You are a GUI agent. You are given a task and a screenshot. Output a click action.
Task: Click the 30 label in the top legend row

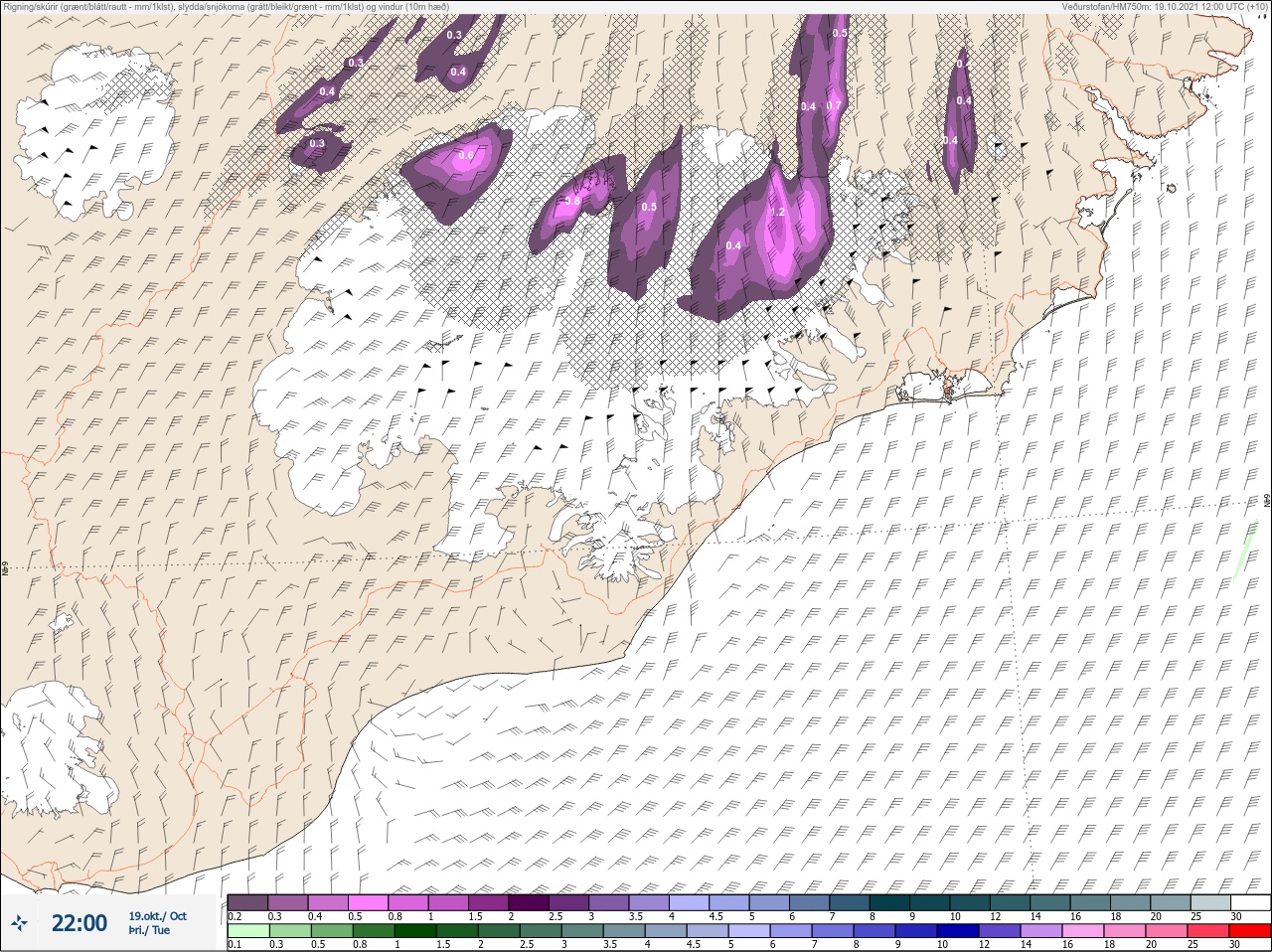click(x=1235, y=916)
